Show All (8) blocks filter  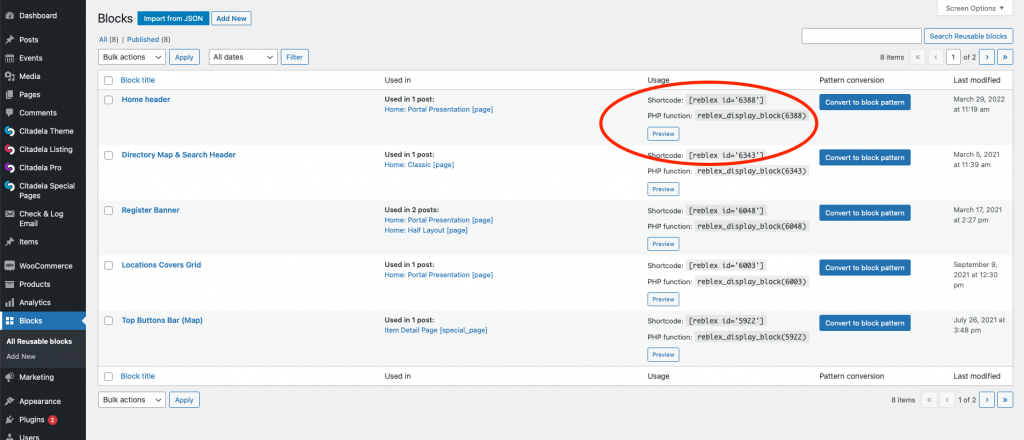point(108,40)
